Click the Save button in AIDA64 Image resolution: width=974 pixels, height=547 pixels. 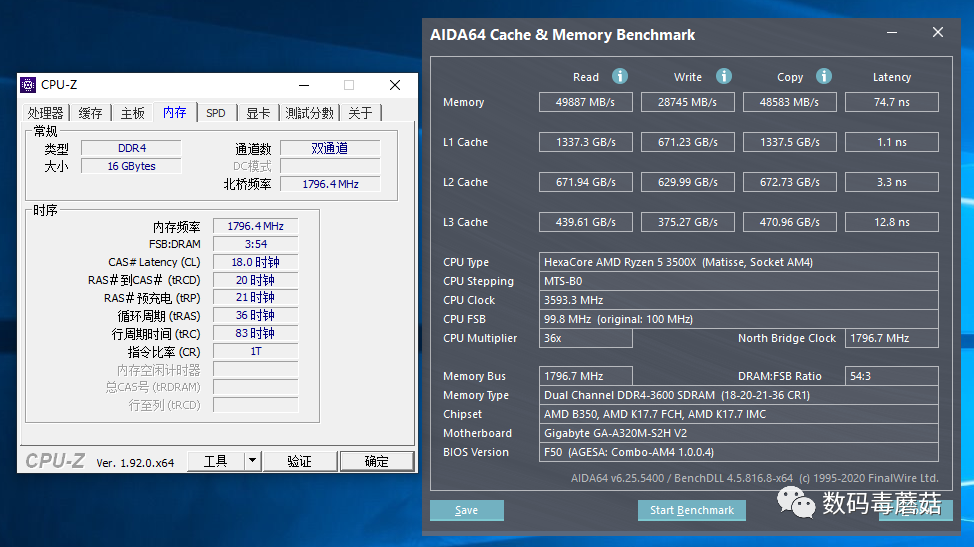tap(467, 510)
